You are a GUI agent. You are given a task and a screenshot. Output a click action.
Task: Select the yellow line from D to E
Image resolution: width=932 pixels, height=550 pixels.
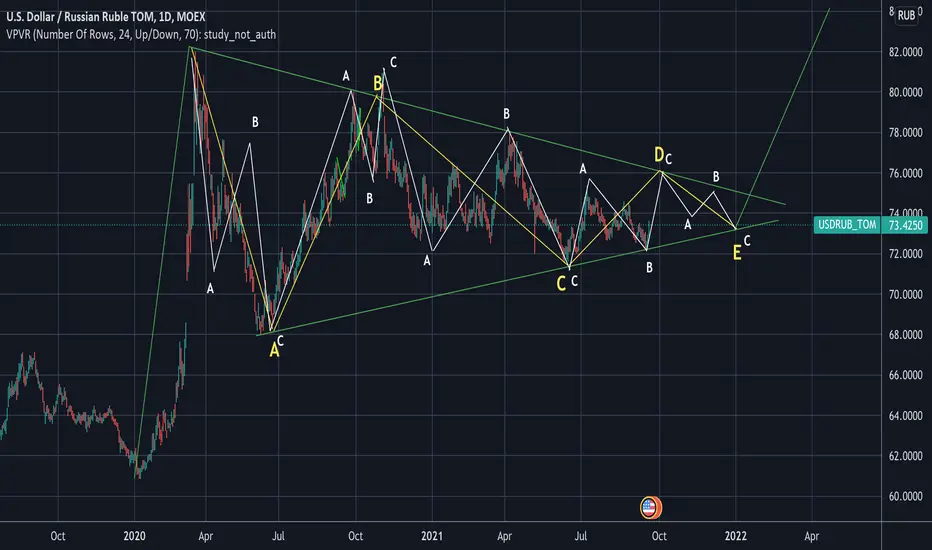(698, 200)
